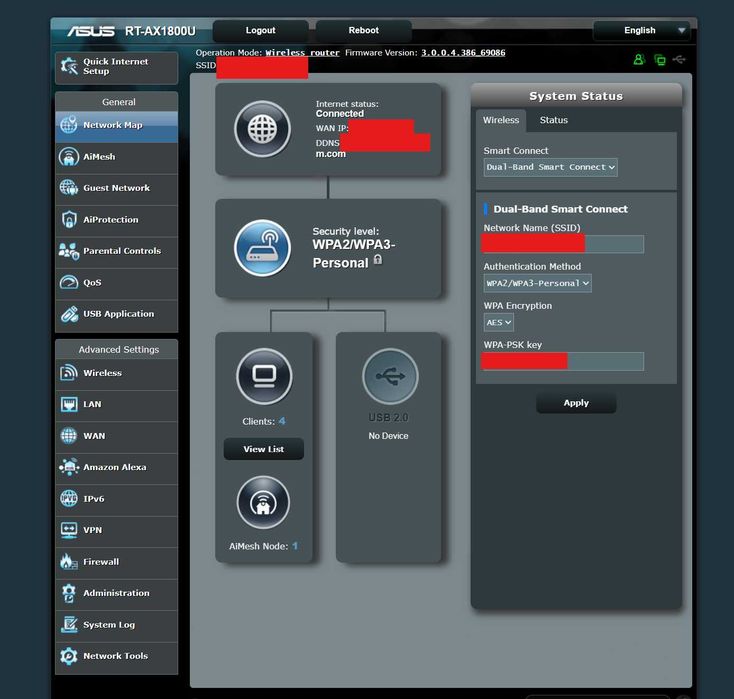Open Amazon Alexa icon
734x699 pixels.
[x=69, y=467]
